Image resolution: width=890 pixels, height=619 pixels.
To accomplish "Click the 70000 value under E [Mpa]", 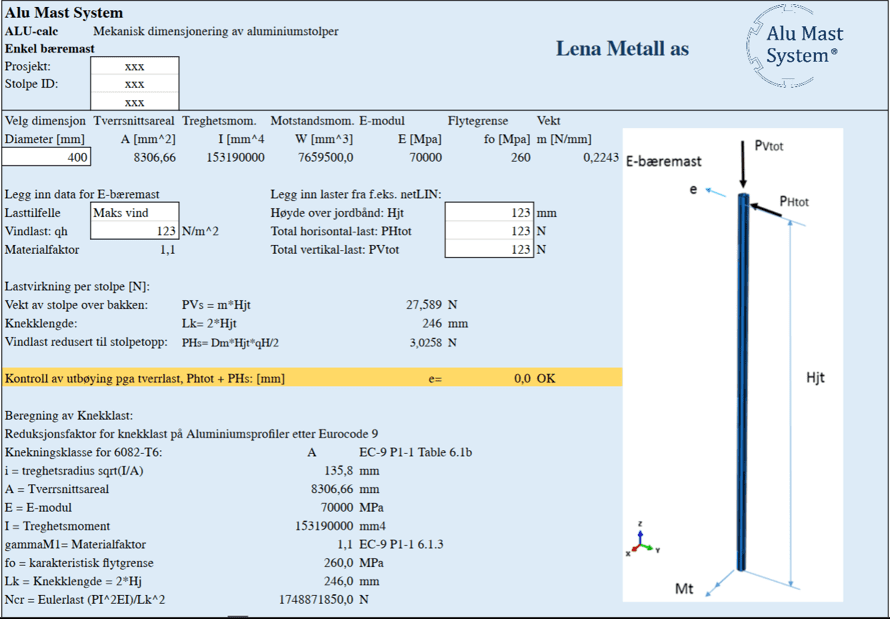I will [x=425, y=157].
